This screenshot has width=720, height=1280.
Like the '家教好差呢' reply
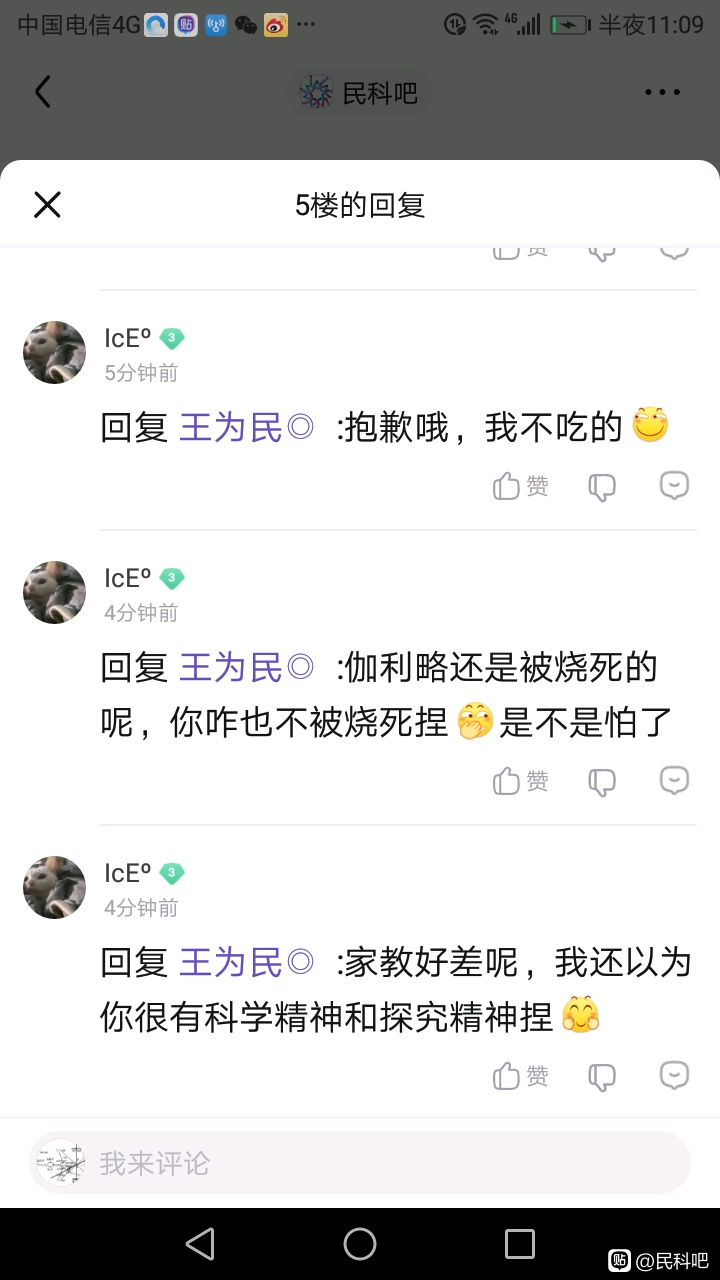point(521,1076)
